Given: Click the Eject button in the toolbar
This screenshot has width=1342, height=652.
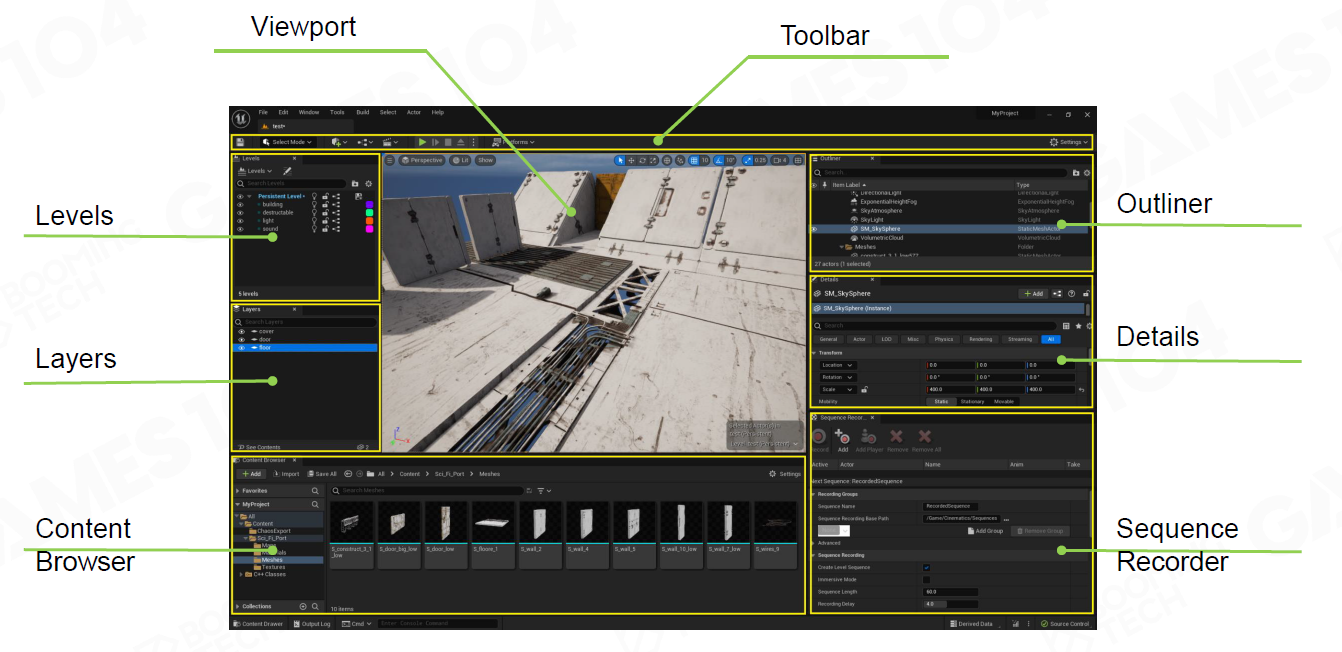Looking at the screenshot, I should 461,142.
